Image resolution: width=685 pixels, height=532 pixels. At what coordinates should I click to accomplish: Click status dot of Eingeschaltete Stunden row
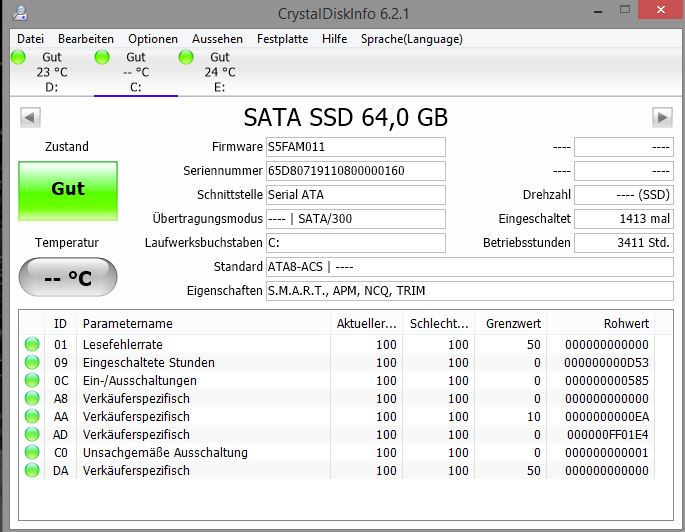pos(32,362)
